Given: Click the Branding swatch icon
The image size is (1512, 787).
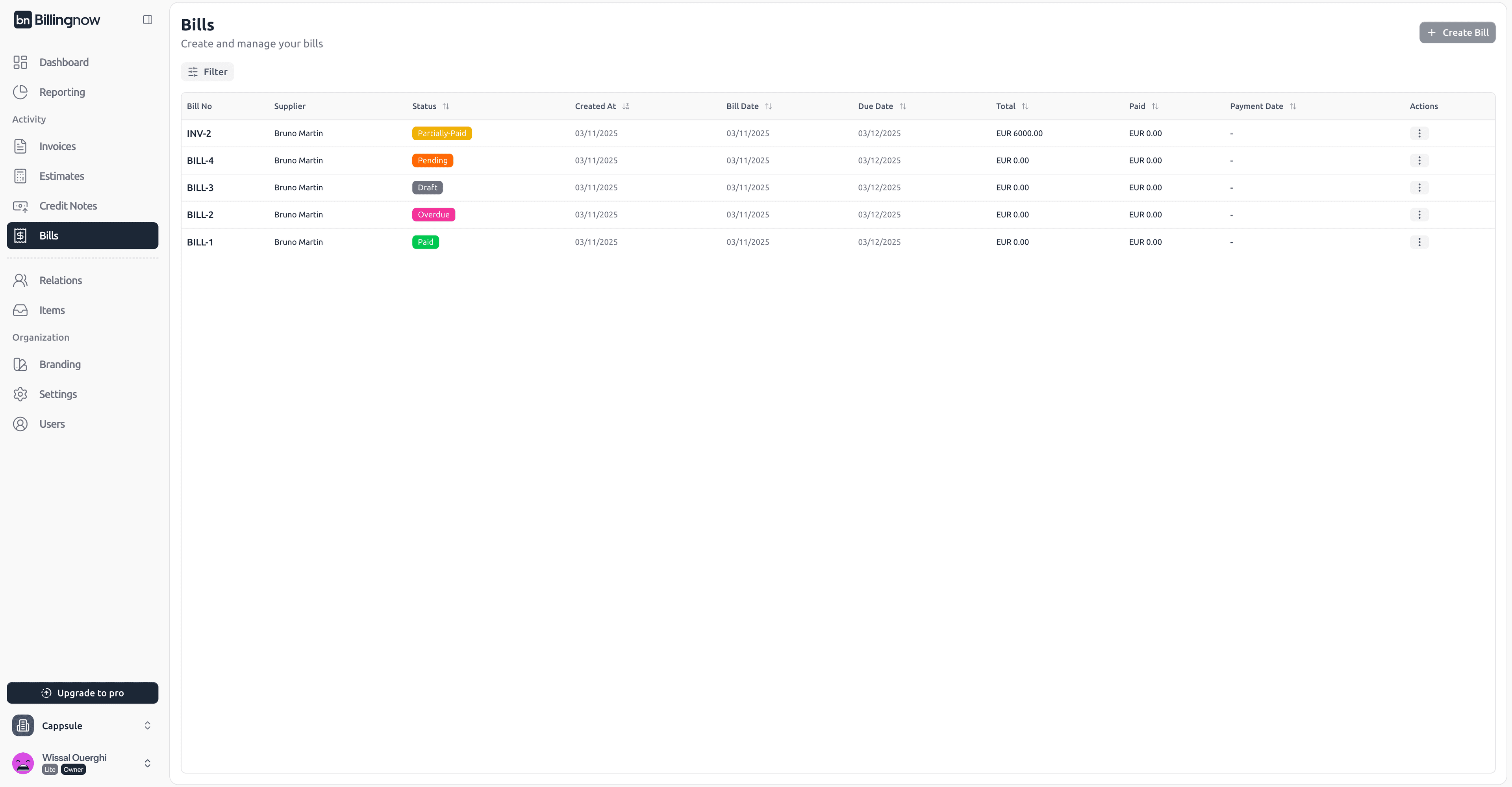Looking at the screenshot, I should pyautogui.click(x=20, y=365).
